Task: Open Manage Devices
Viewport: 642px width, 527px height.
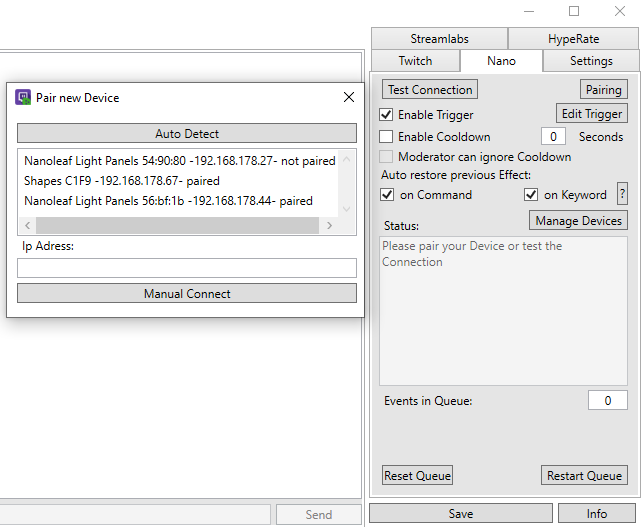Action: point(579,221)
